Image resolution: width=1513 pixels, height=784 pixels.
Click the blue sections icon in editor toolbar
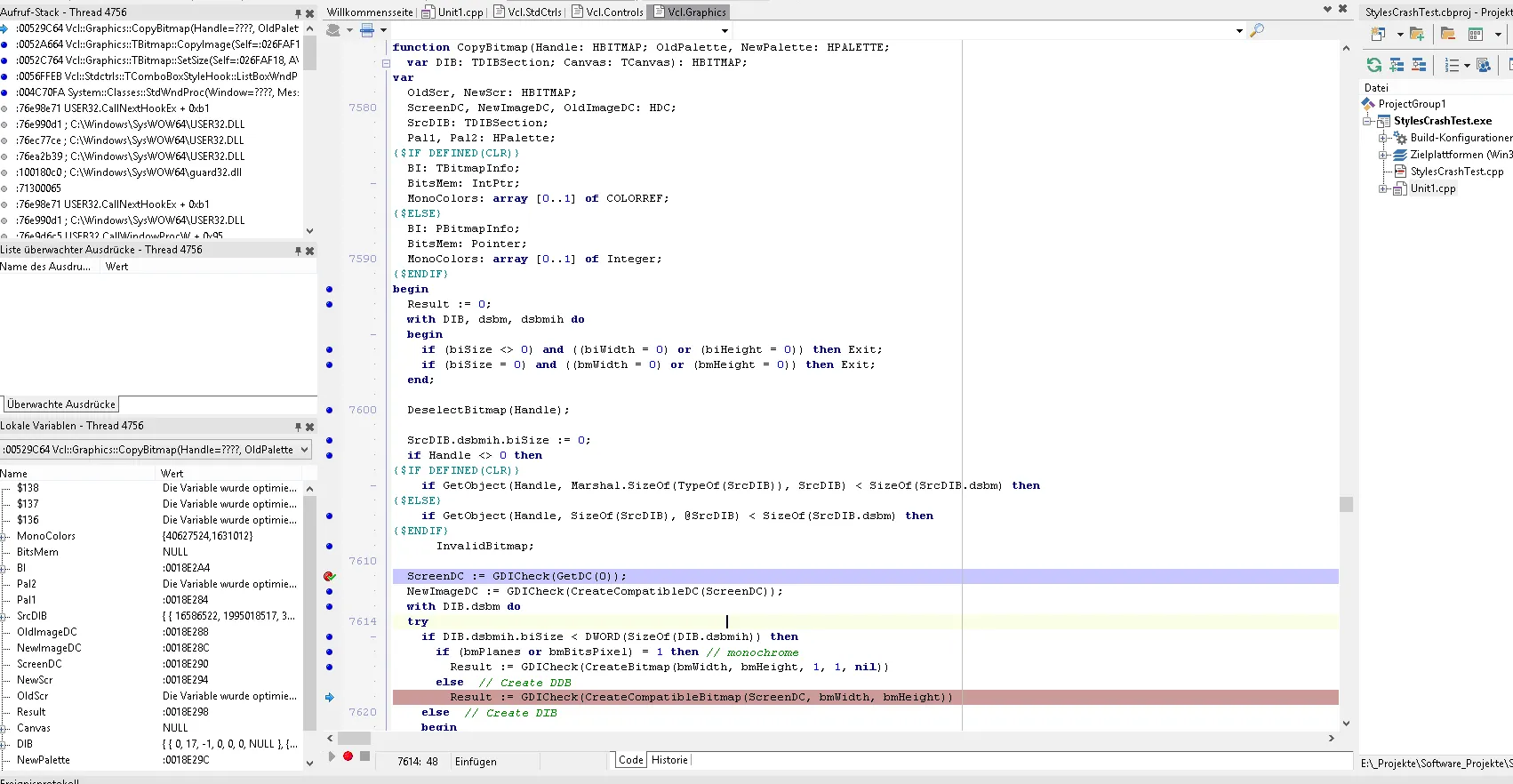point(367,30)
